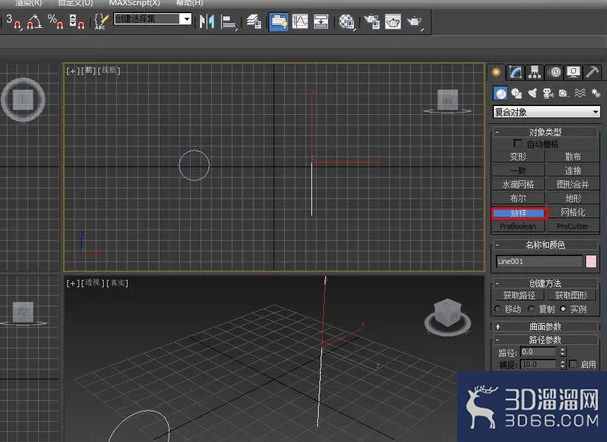Expand the 曲面参数 rollout
Image resolution: width=607 pixels, height=442 pixels.
coord(545,326)
